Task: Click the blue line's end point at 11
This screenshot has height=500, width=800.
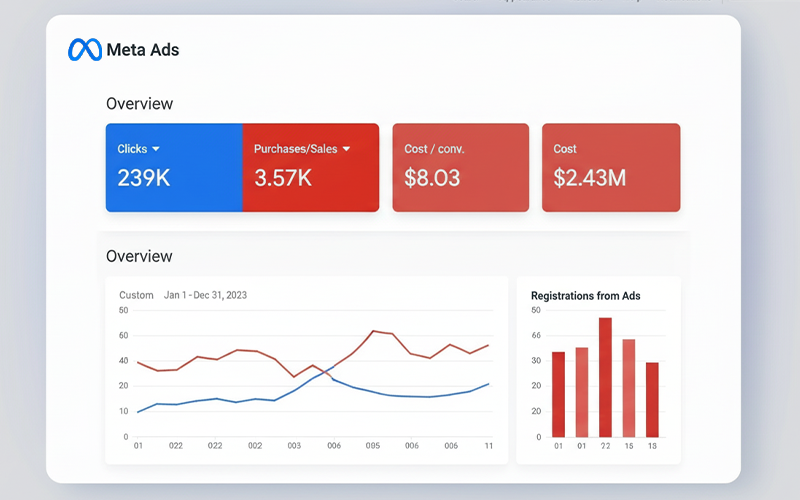Action: click(x=488, y=384)
